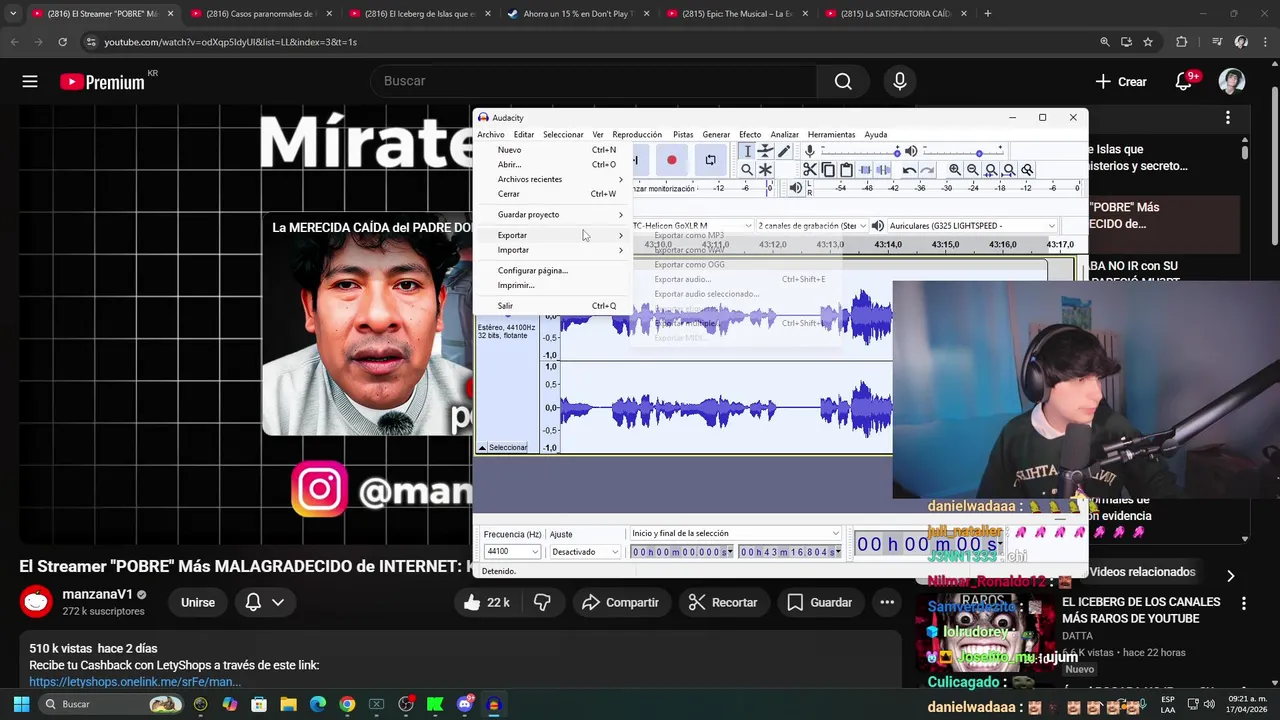Click the Unirse channel button
The width and height of the screenshot is (1280, 720).
(198, 602)
